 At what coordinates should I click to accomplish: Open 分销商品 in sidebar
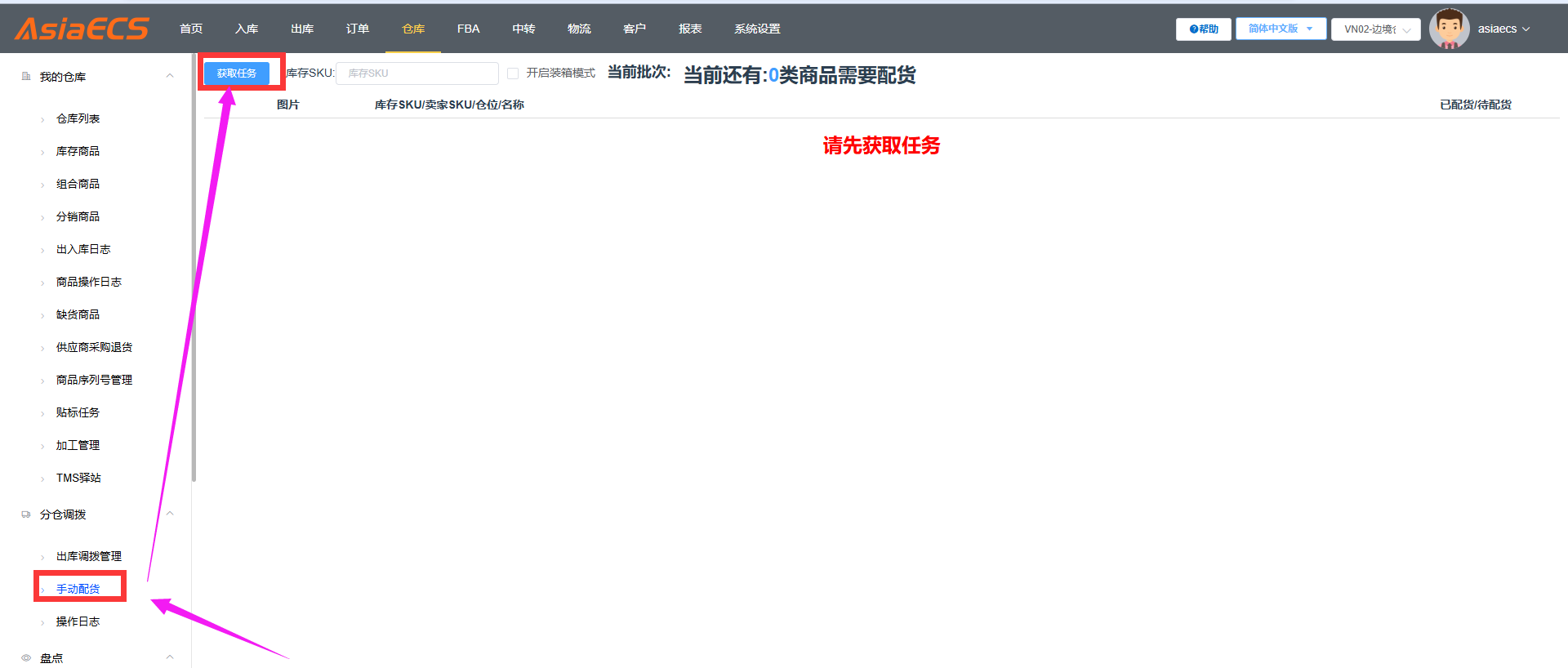pyautogui.click(x=78, y=216)
